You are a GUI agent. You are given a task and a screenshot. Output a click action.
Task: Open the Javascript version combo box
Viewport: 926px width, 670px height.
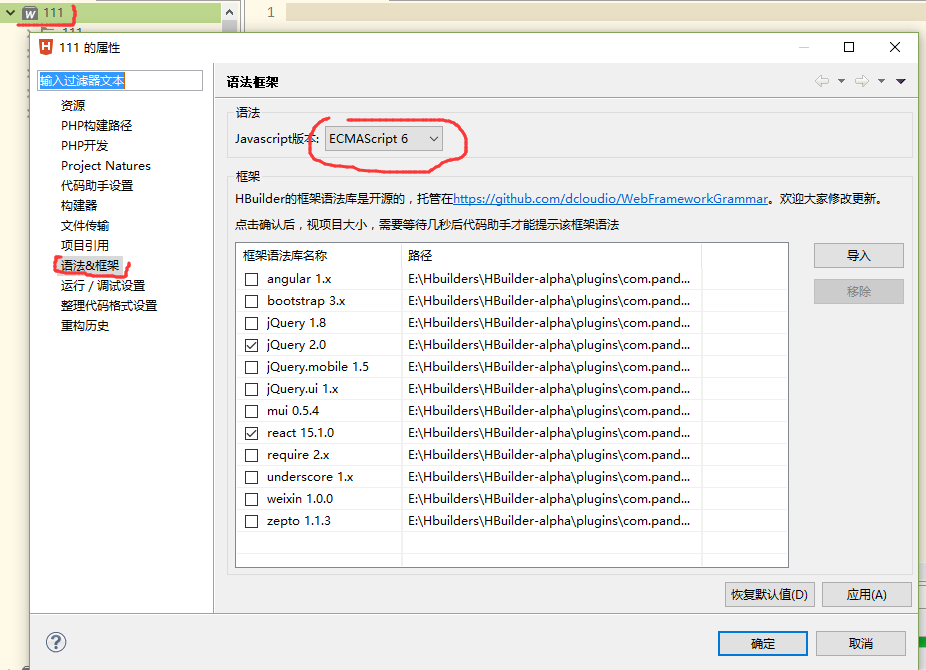pos(383,139)
